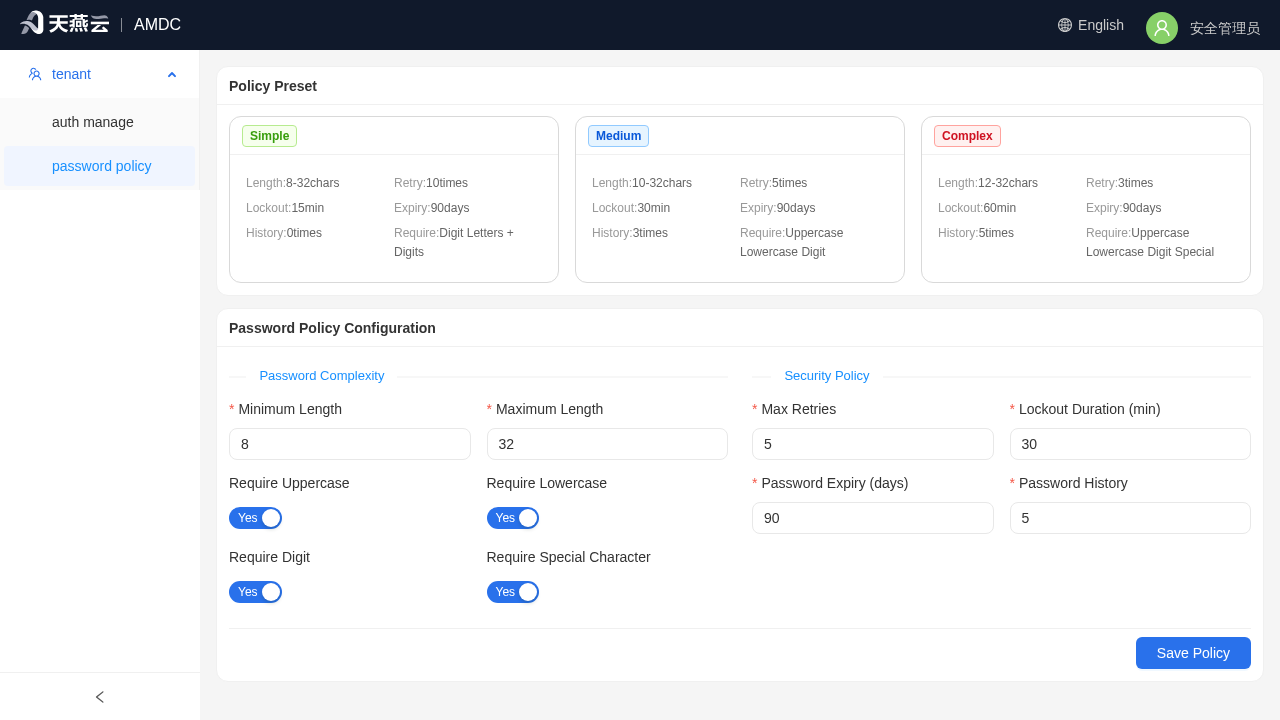Toggle the Require Uppercase switch
This screenshot has height=720, width=1280.
click(255, 518)
